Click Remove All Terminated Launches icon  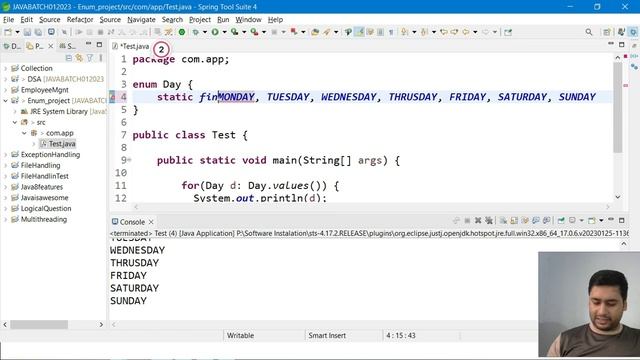click(489, 220)
